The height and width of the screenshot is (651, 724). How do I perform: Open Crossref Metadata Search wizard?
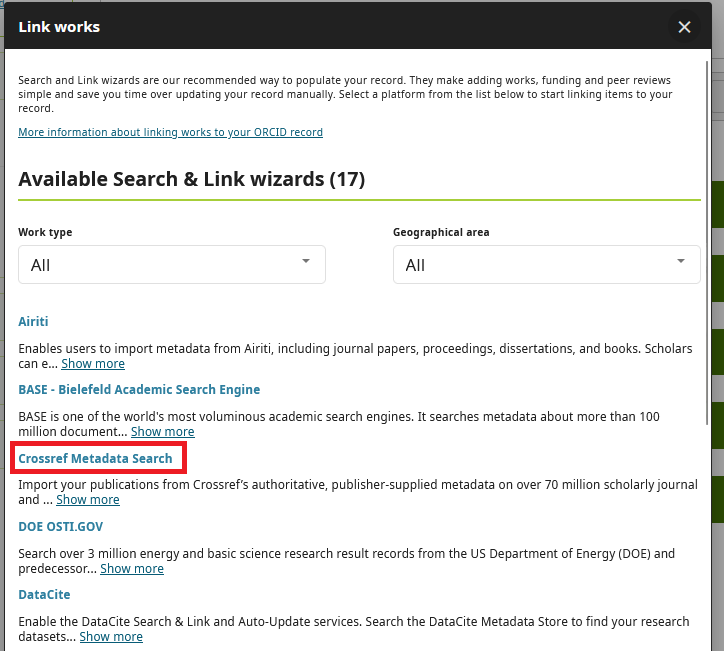coord(95,458)
